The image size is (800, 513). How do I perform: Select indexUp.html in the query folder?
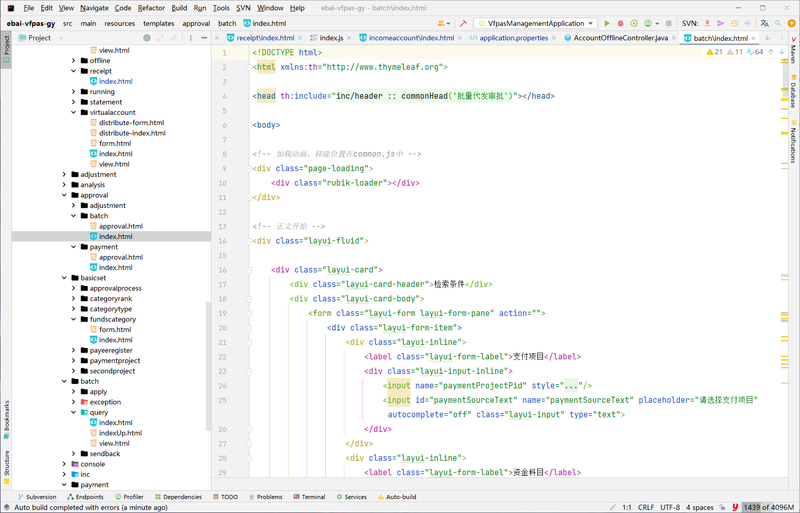pos(120,433)
